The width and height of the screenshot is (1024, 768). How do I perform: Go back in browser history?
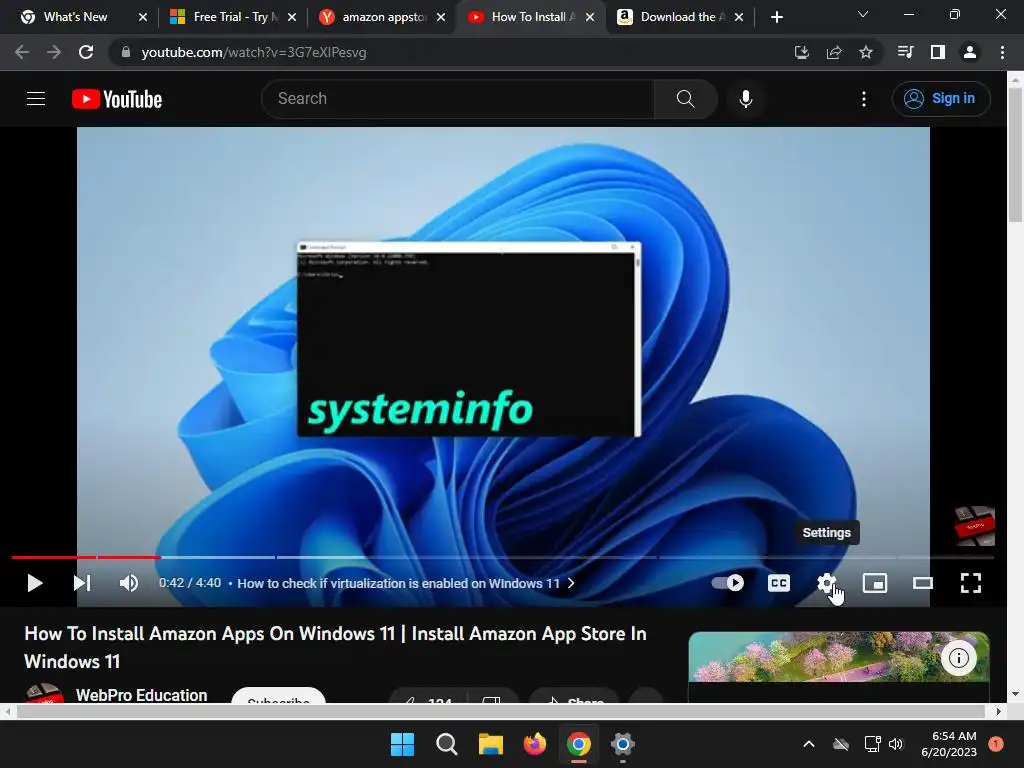[x=22, y=52]
